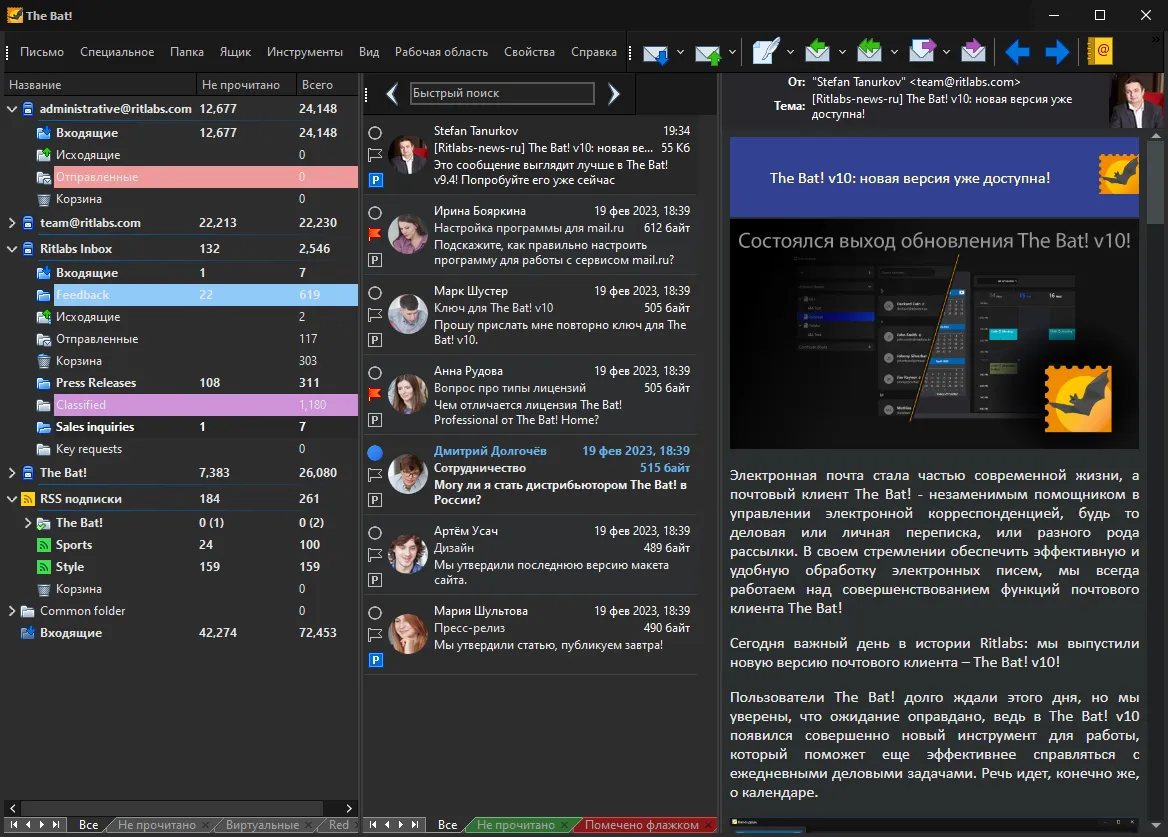
Task: Expand the team@ritlabs.com account
Action: (x=12, y=223)
